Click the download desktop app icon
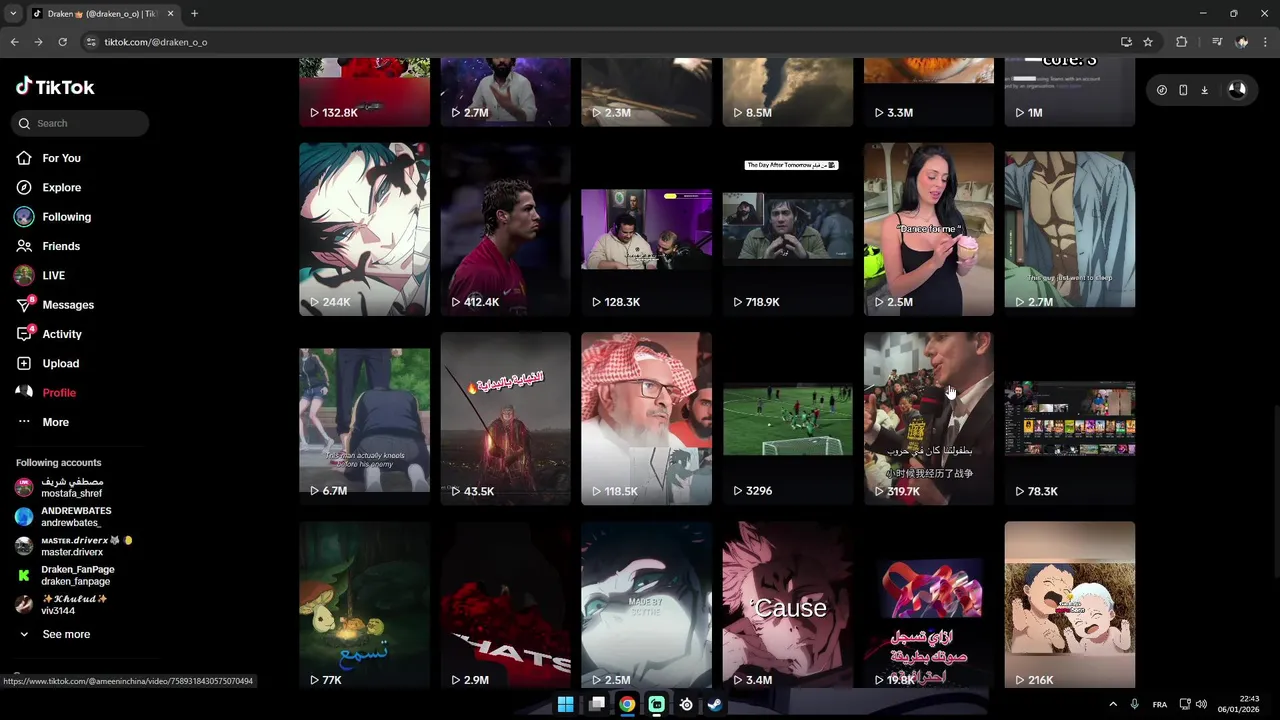 tap(1204, 90)
